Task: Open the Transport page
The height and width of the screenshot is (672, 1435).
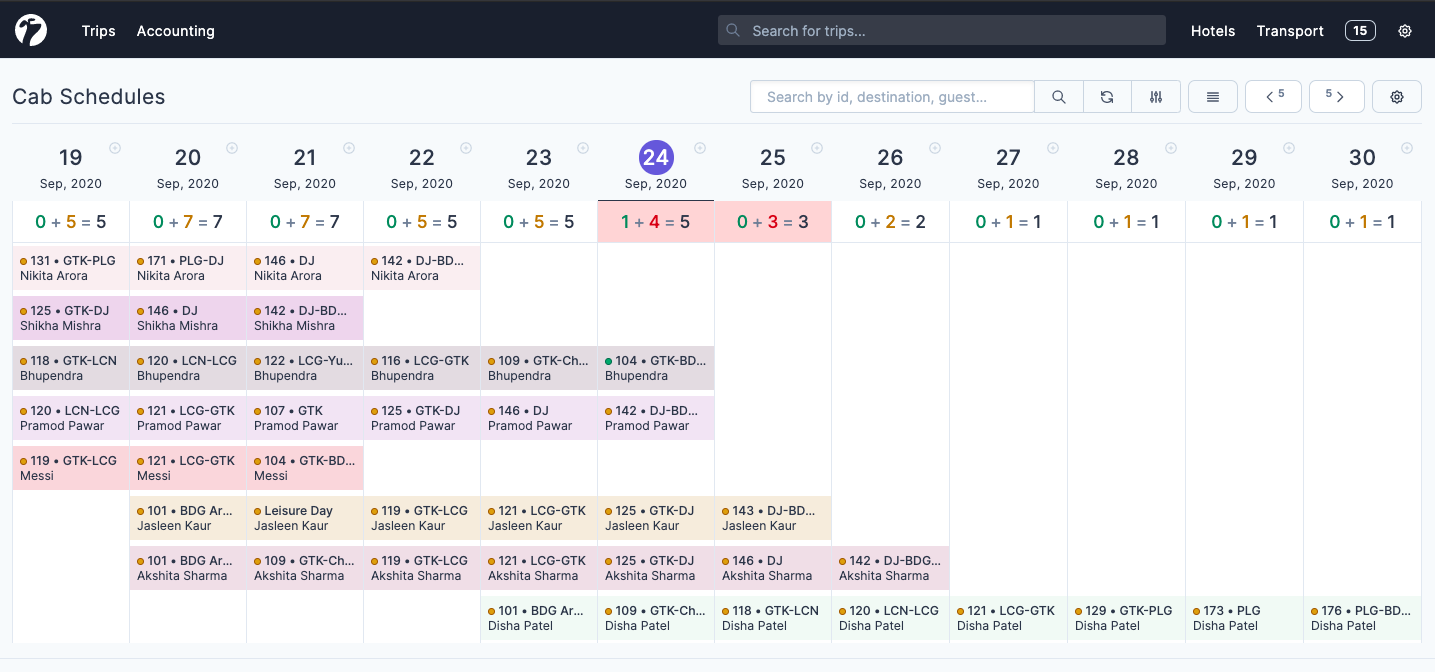Action: coord(1290,31)
